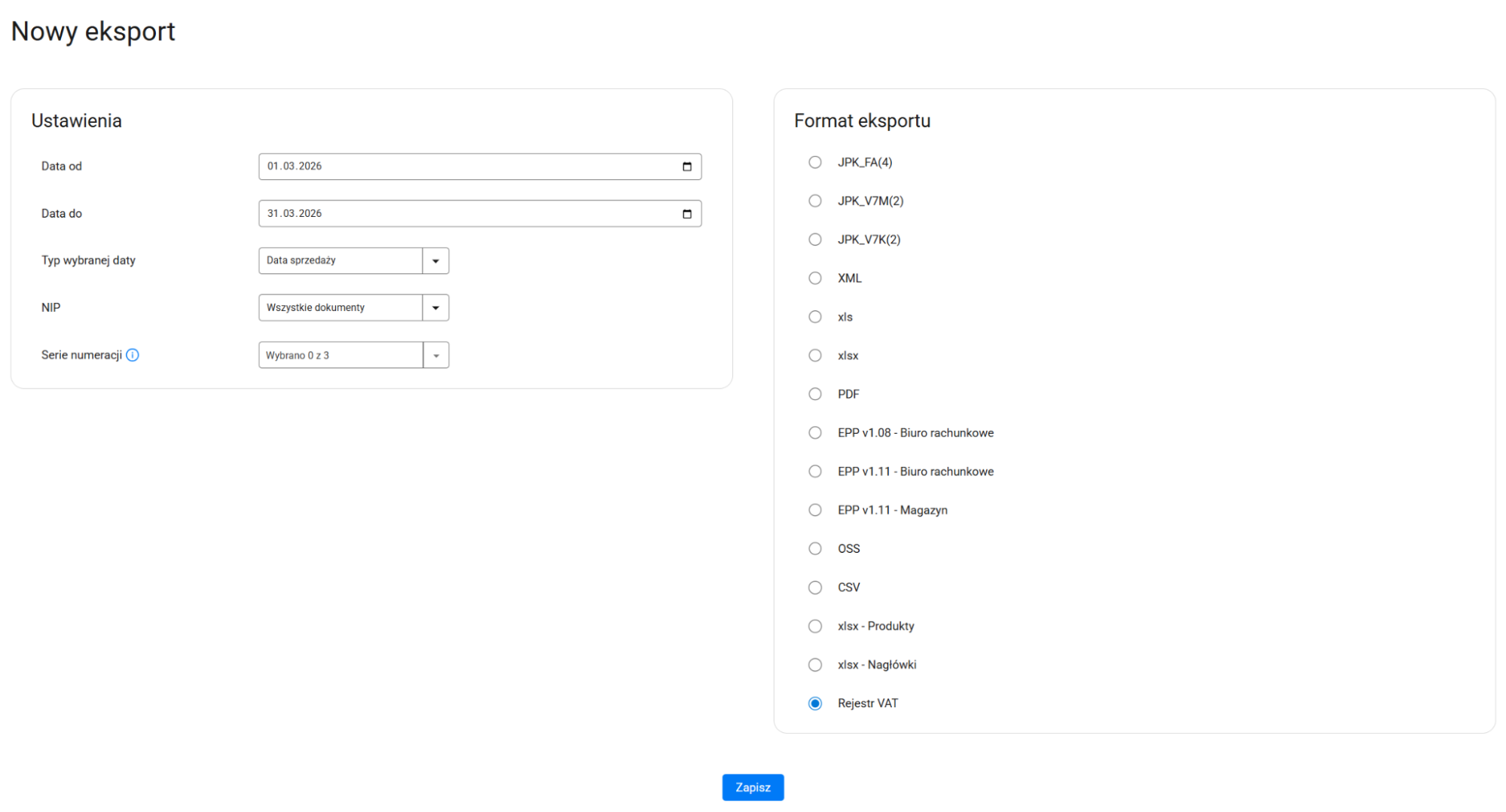Screen dimensions: 1506x812
Task: Choose CSV export format
Action: point(815,588)
